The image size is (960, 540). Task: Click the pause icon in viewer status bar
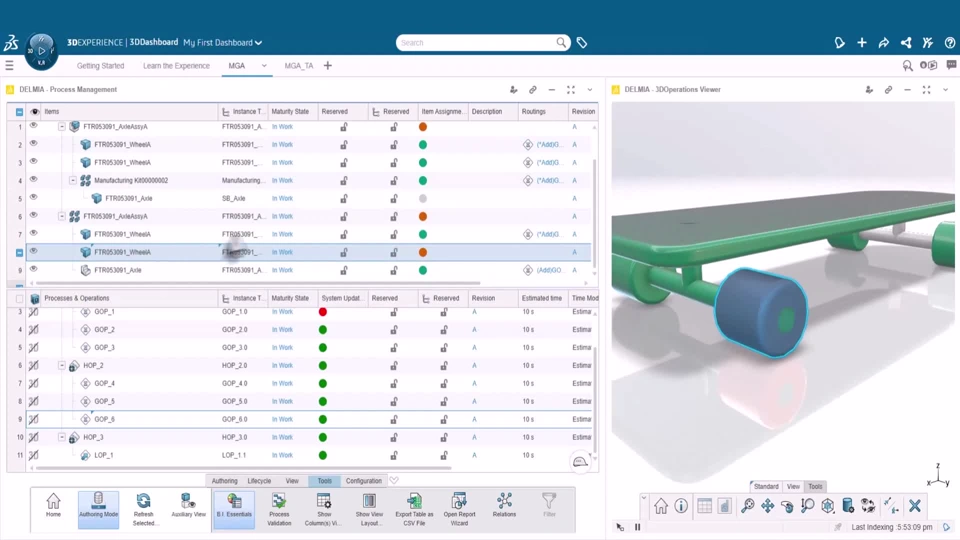(637, 527)
